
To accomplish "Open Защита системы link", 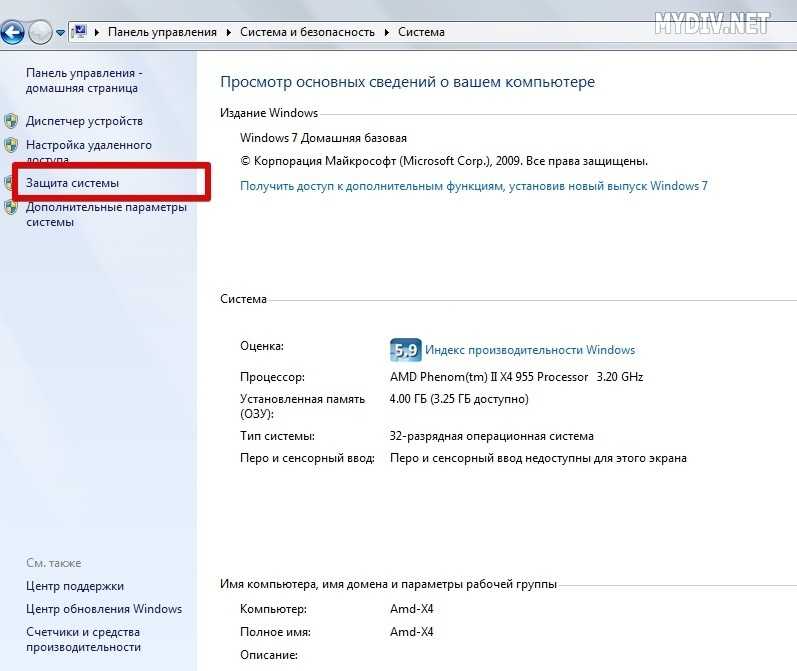I will (72, 183).
